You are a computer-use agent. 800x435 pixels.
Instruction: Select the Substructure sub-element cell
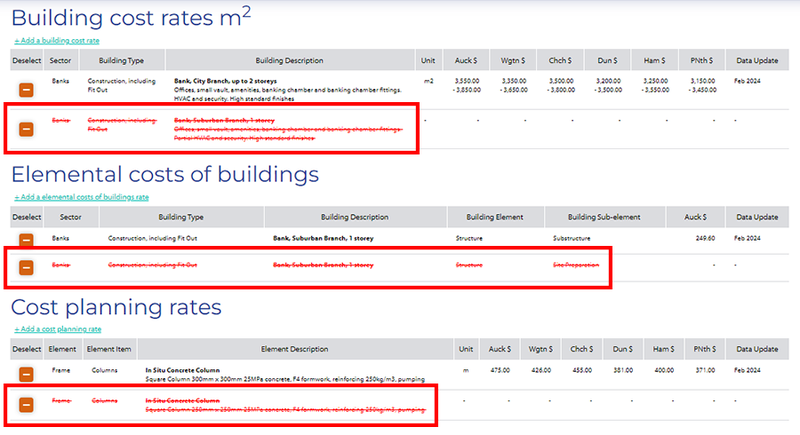574,239
